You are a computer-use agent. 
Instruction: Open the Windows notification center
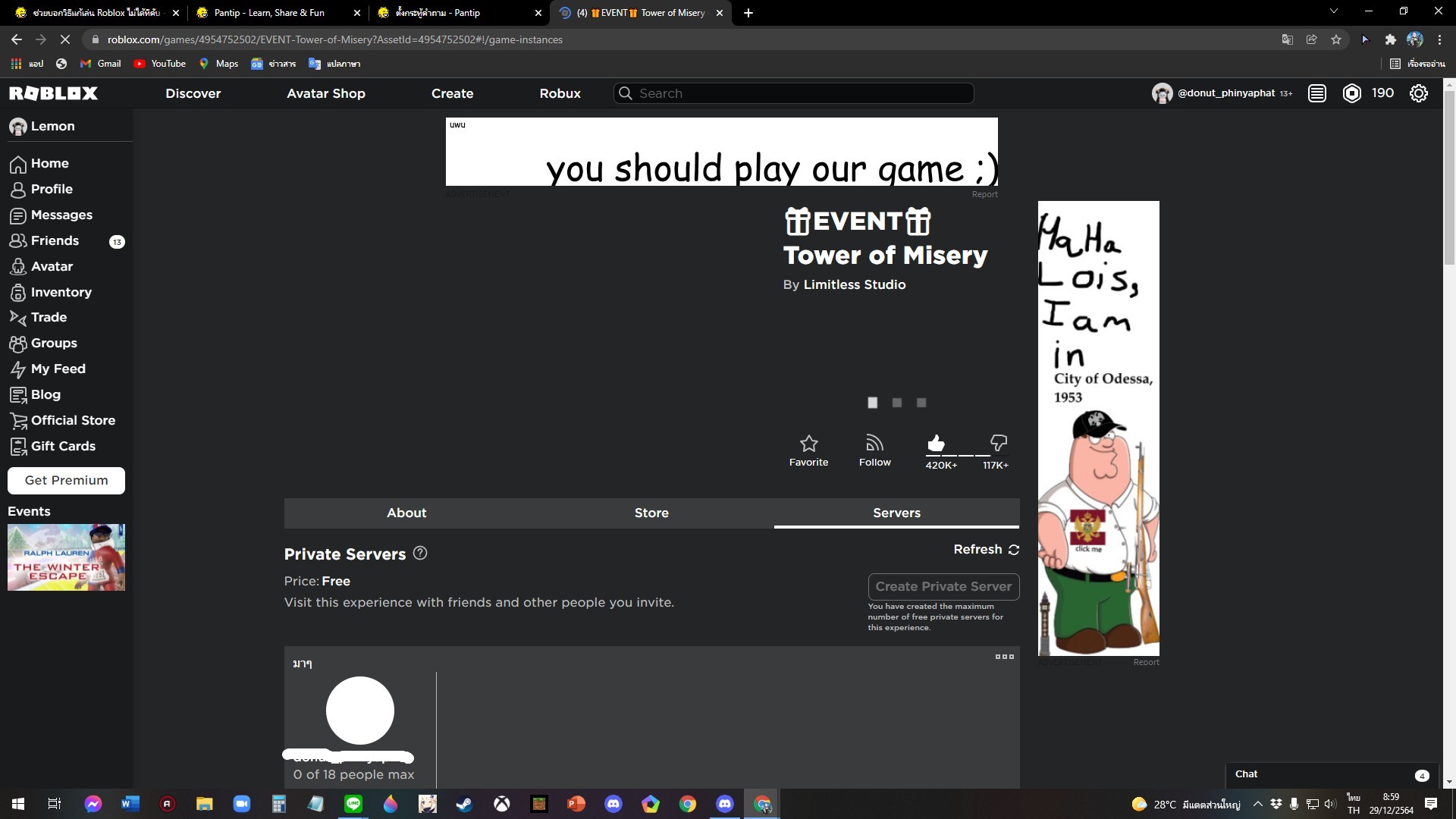1431,804
